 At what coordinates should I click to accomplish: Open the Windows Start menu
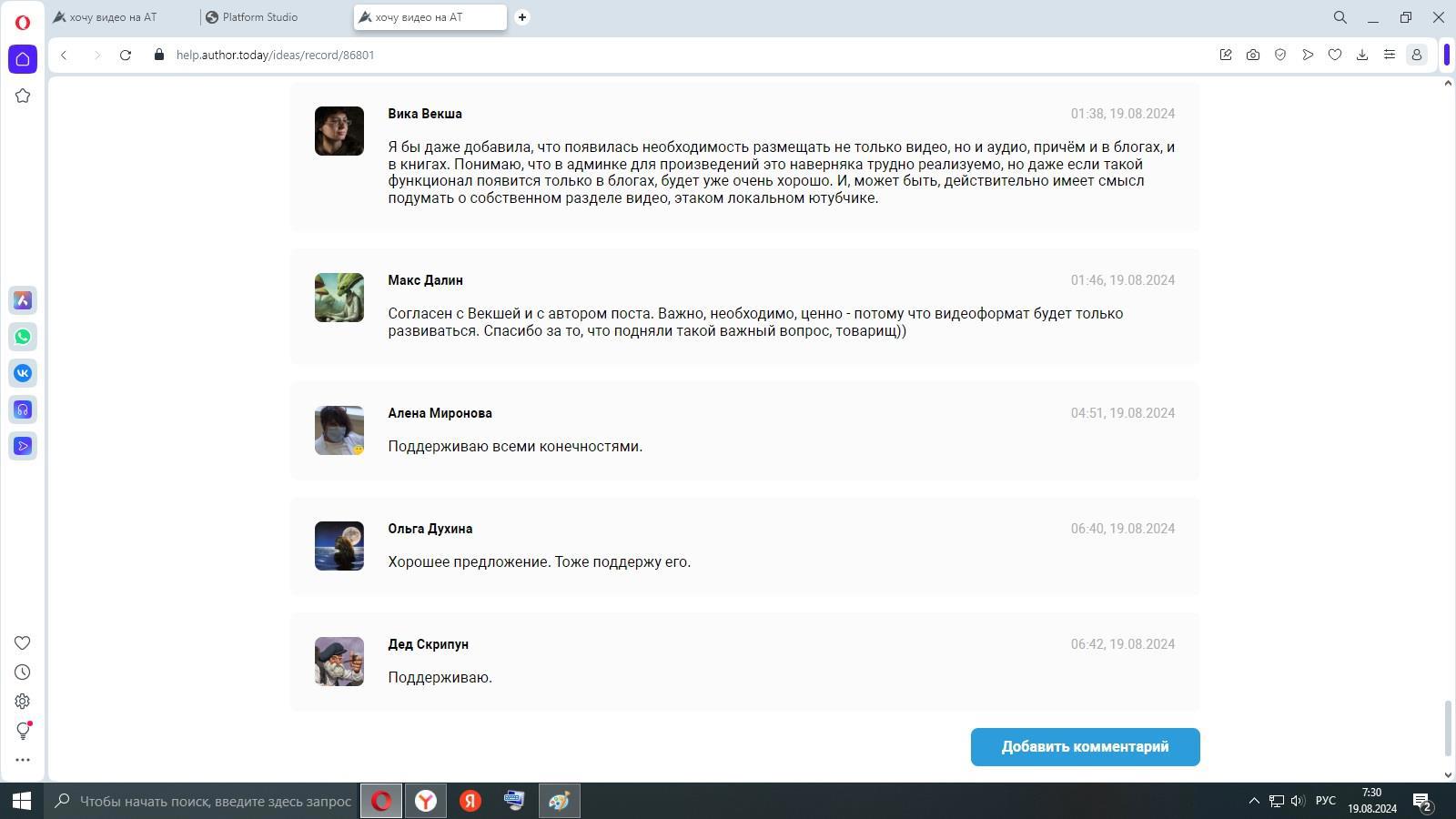pyautogui.click(x=22, y=801)
